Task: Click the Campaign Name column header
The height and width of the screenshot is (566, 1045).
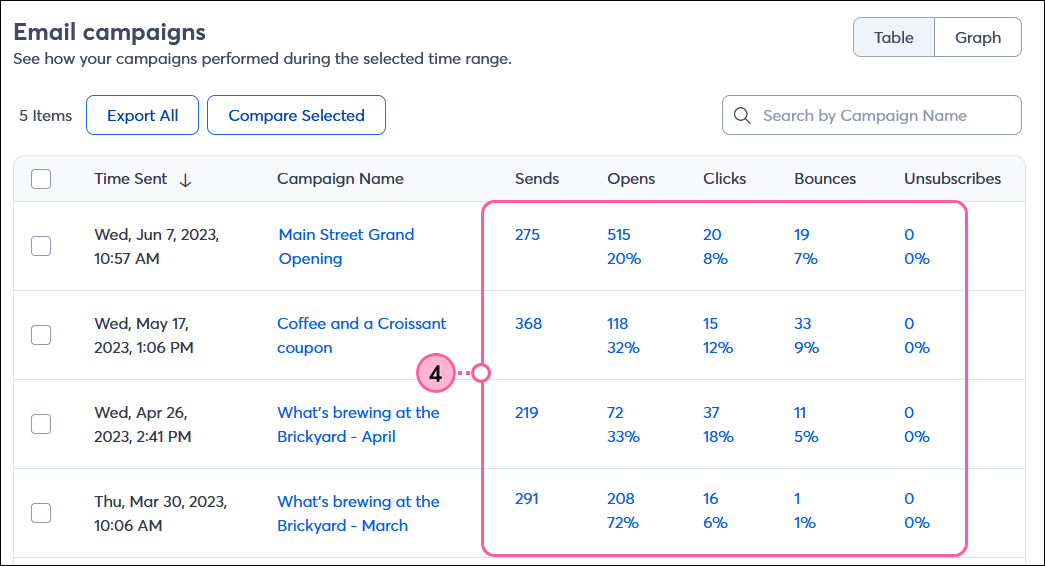Action: pyautogui.click(x=341, y=179)
